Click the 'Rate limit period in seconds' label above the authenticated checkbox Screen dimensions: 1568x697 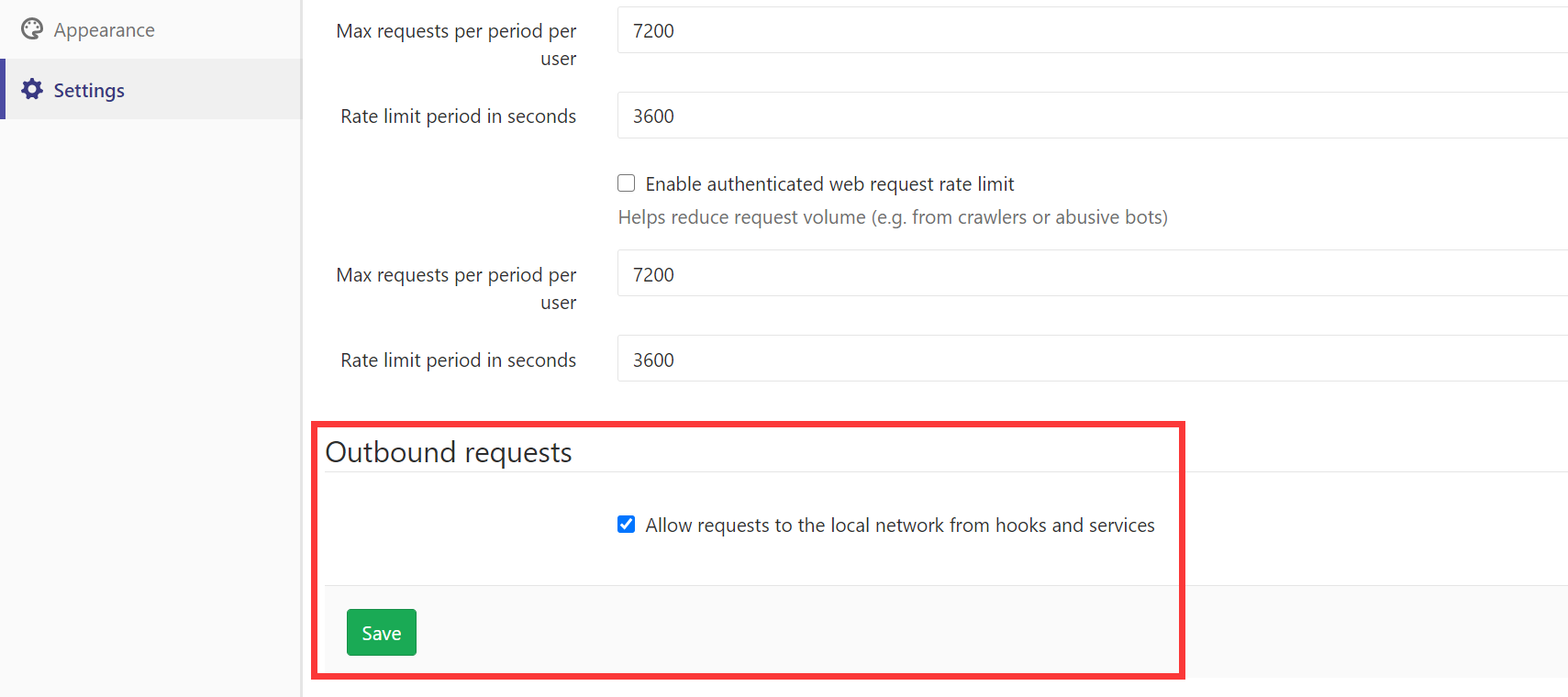point(459,116)
